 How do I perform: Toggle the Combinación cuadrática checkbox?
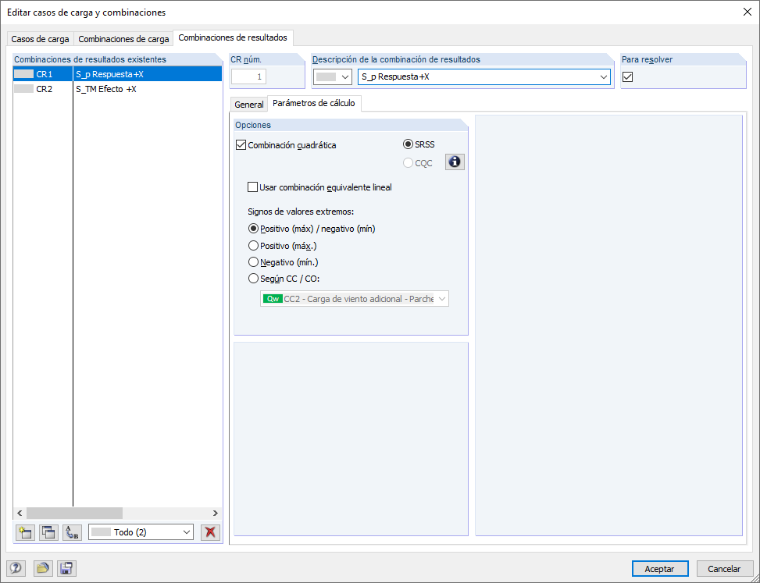[241, 145]
